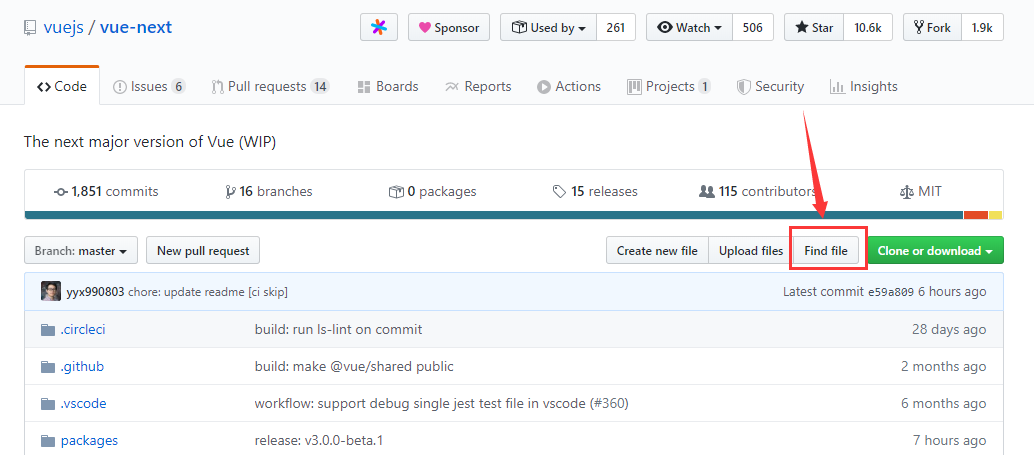
Task: Click the yellow JavaScript language bar segment
Action: pos(996,215)
